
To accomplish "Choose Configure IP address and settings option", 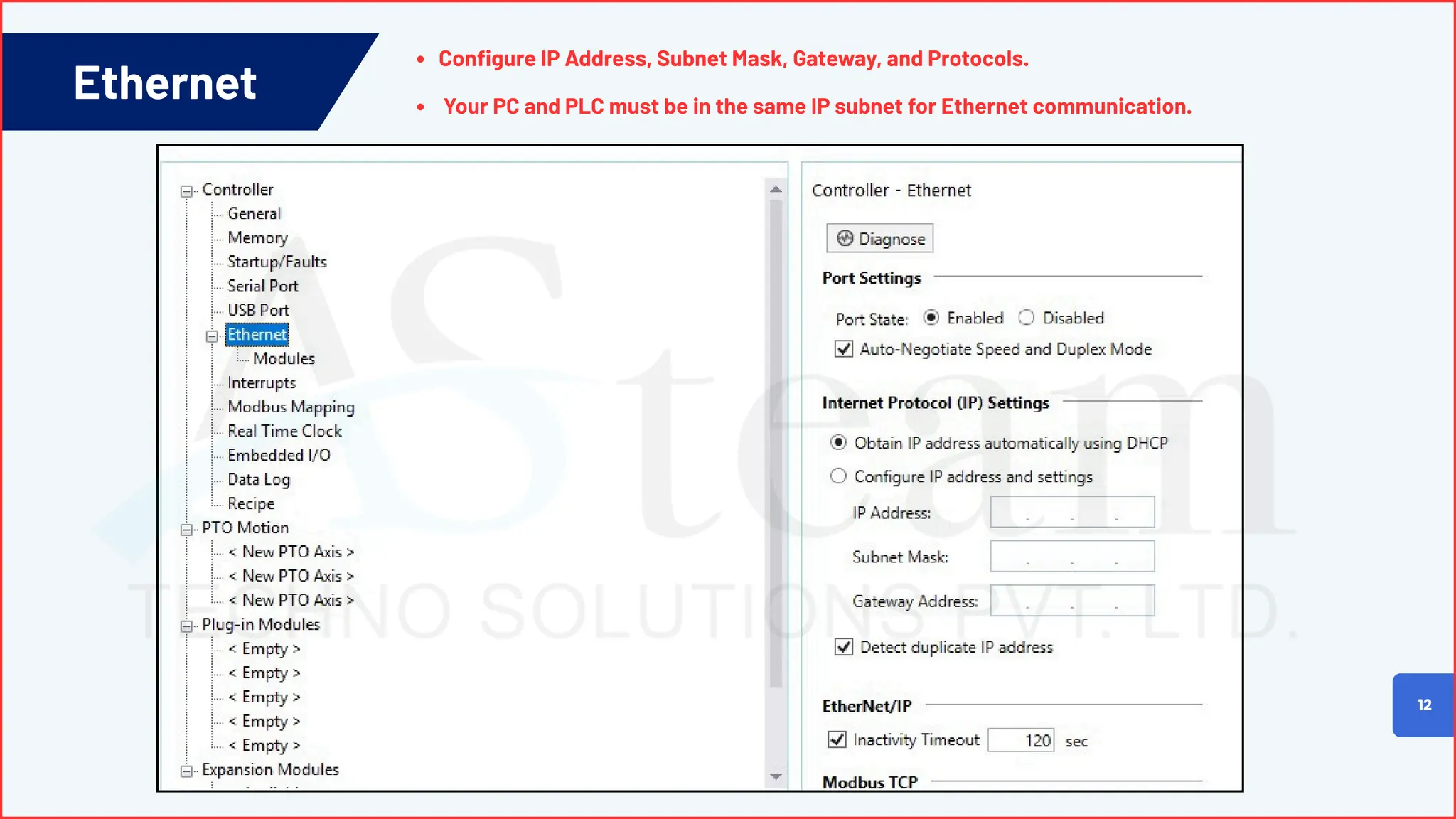I will coord(839,476).
